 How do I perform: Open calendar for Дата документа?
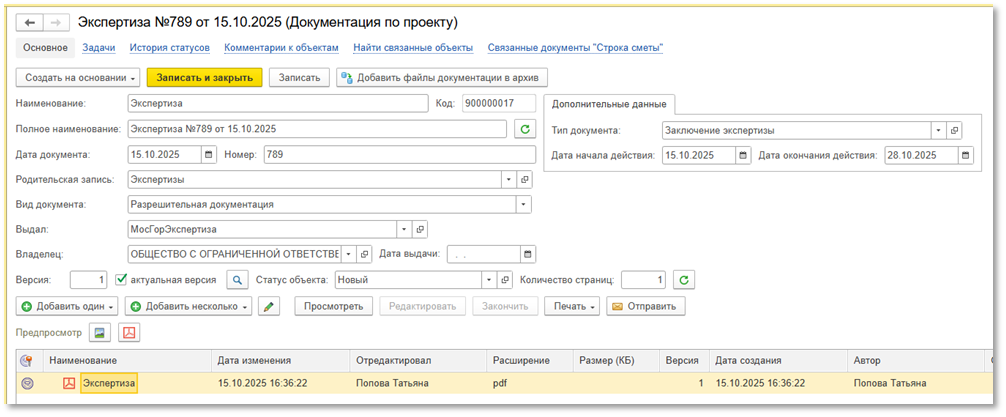tap(208, 154)
